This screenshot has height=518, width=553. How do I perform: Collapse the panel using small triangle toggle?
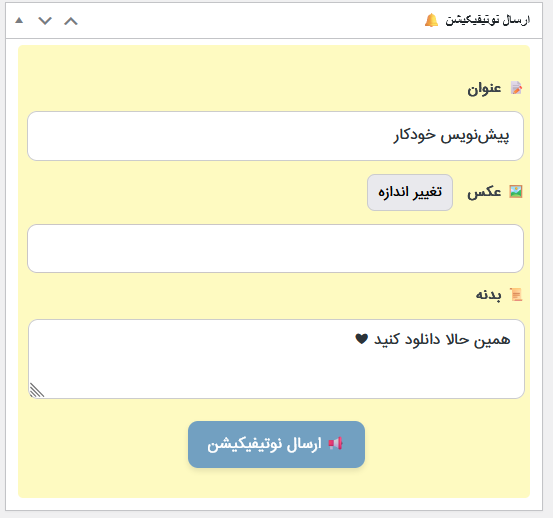(19, 20)
